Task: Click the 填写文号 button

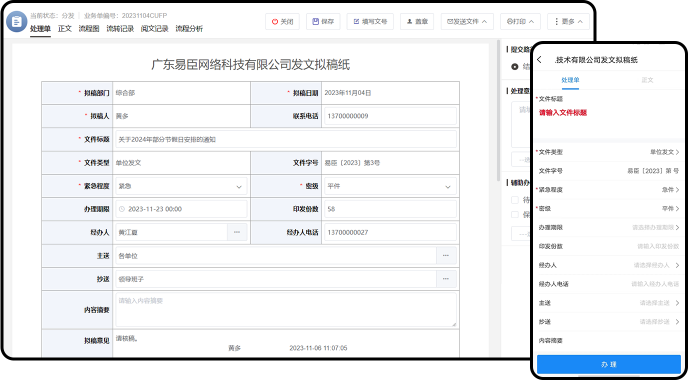Action: point(370,22)
